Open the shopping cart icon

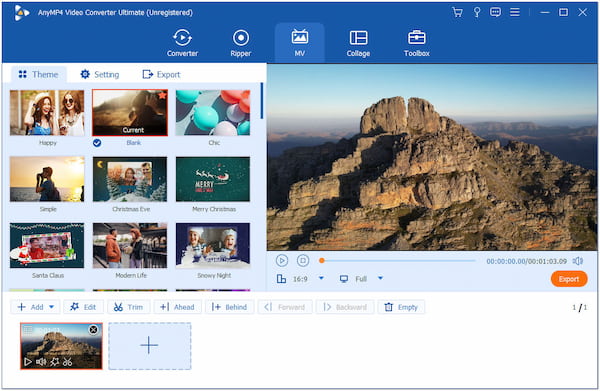457,12
